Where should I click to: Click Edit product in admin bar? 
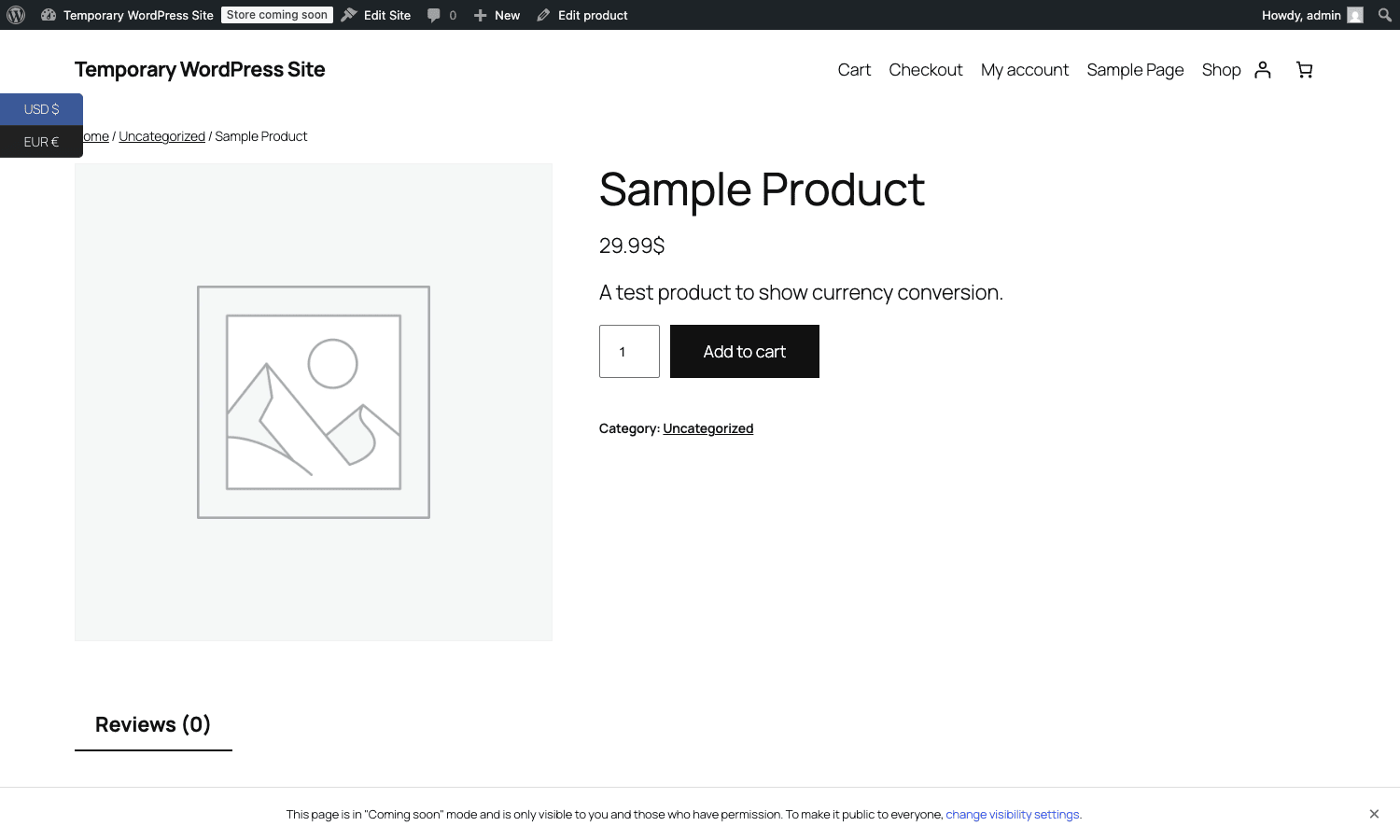[x=582, y=15]
